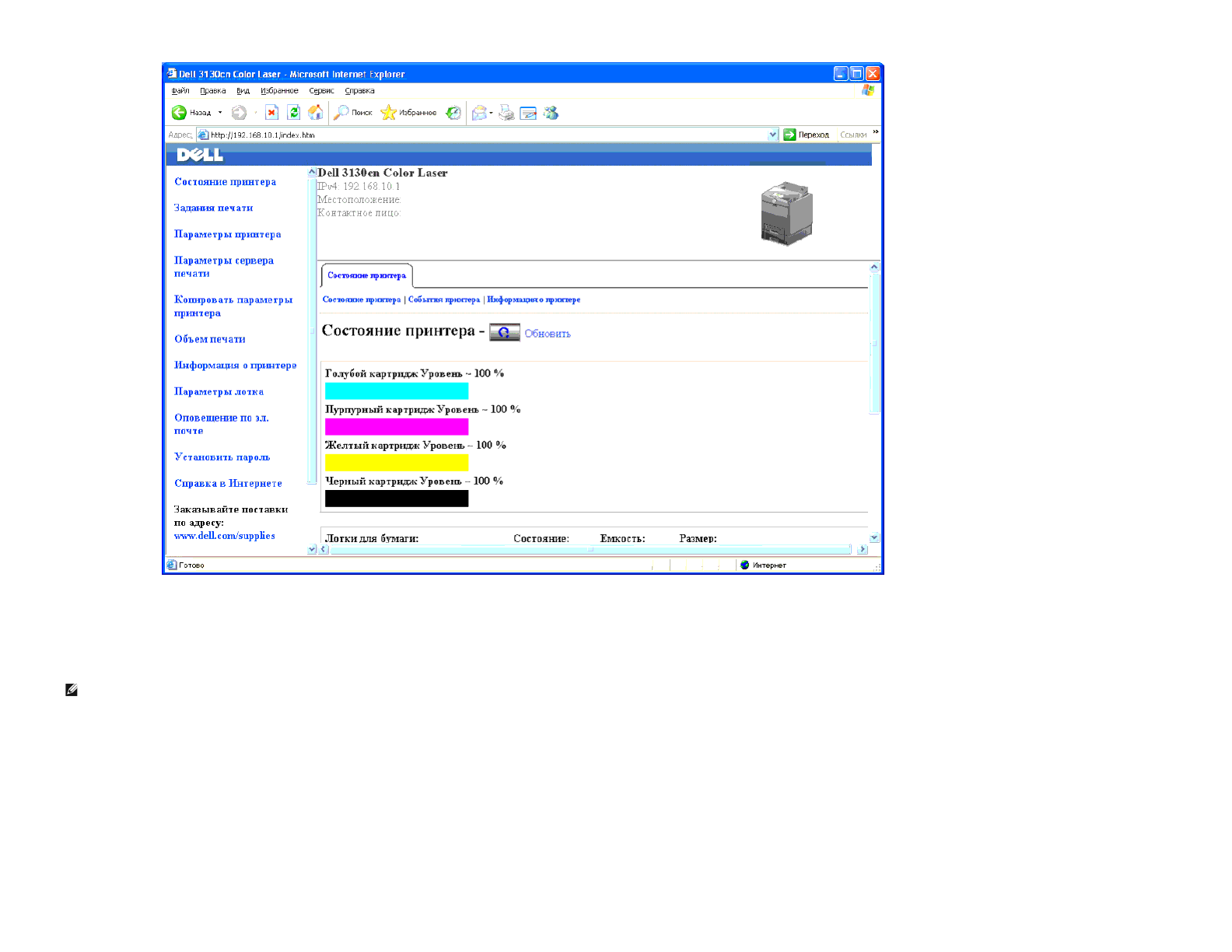Open the History toolbar icon
The image size is (1232, 952).
click(x=453, y=113)
